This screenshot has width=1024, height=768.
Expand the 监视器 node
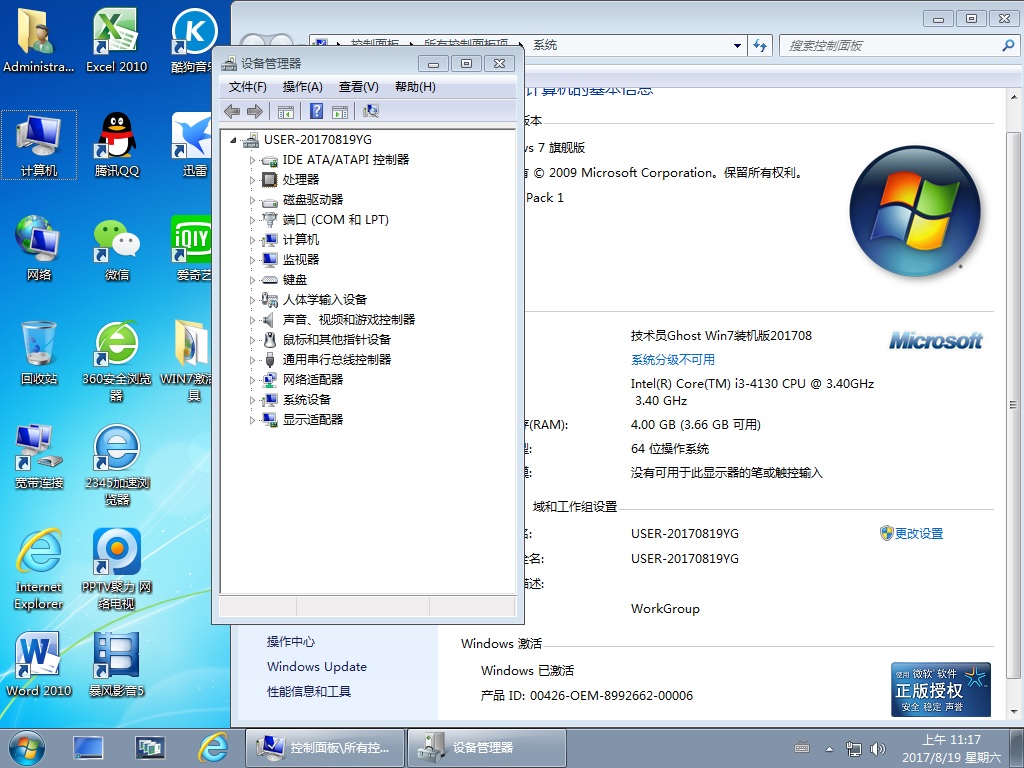click(252, 260)
